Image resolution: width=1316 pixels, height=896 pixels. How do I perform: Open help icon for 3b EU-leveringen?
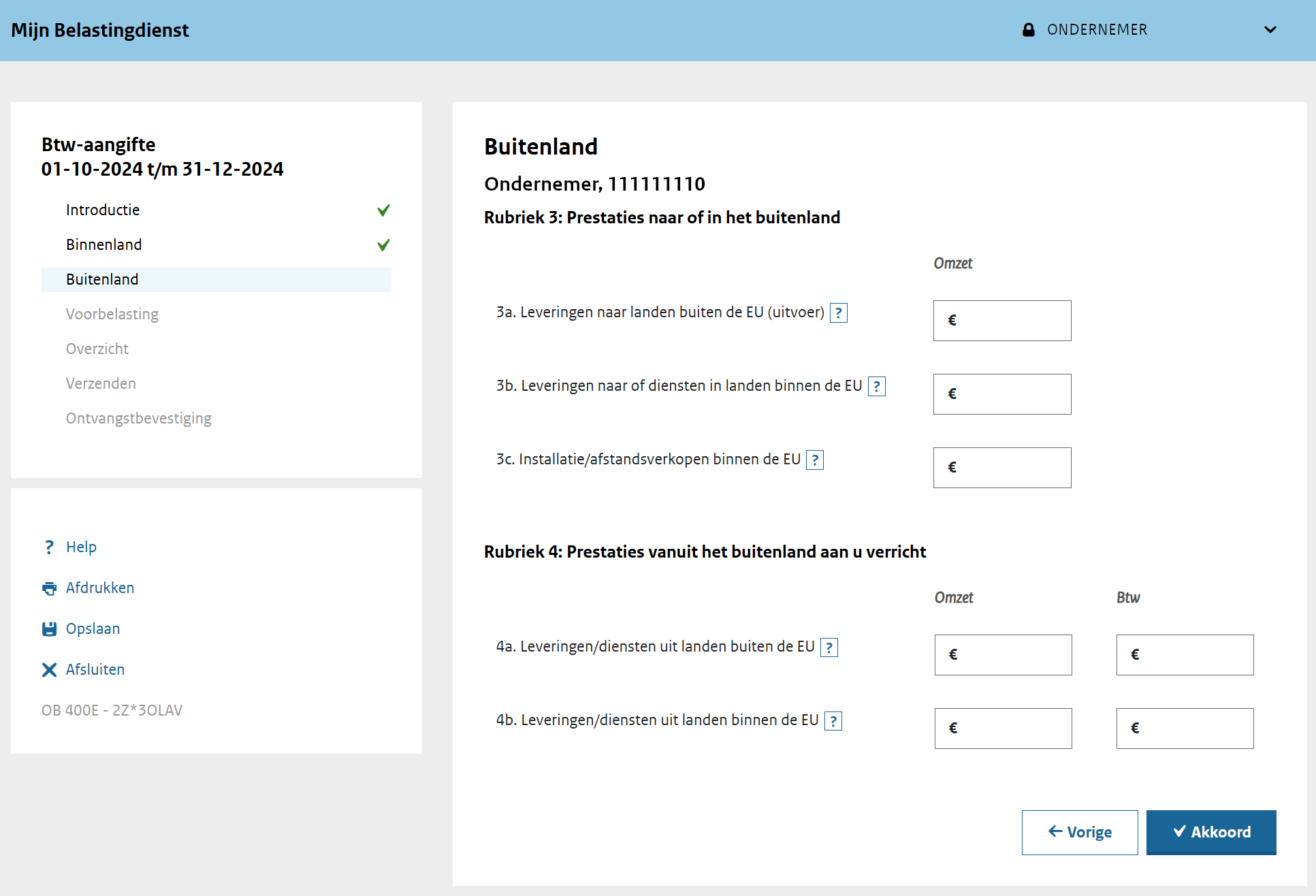(x=877, y=387)
